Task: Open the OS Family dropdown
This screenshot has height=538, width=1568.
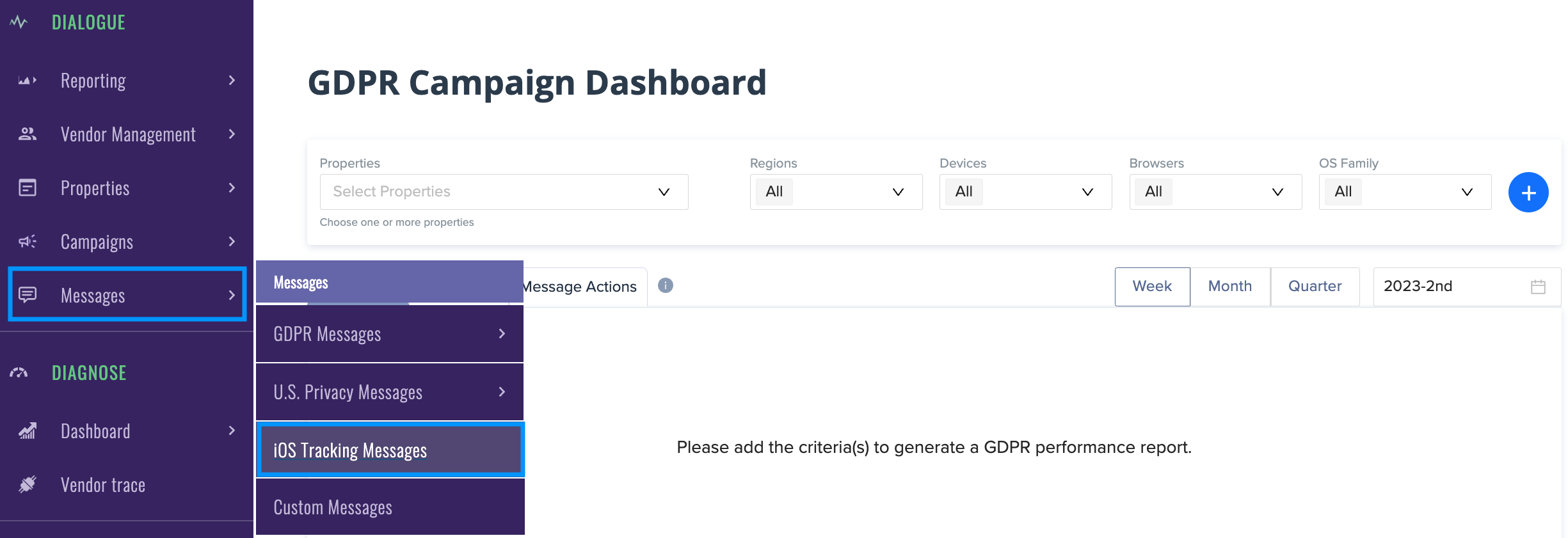Action: click(x=1405, y=192)
